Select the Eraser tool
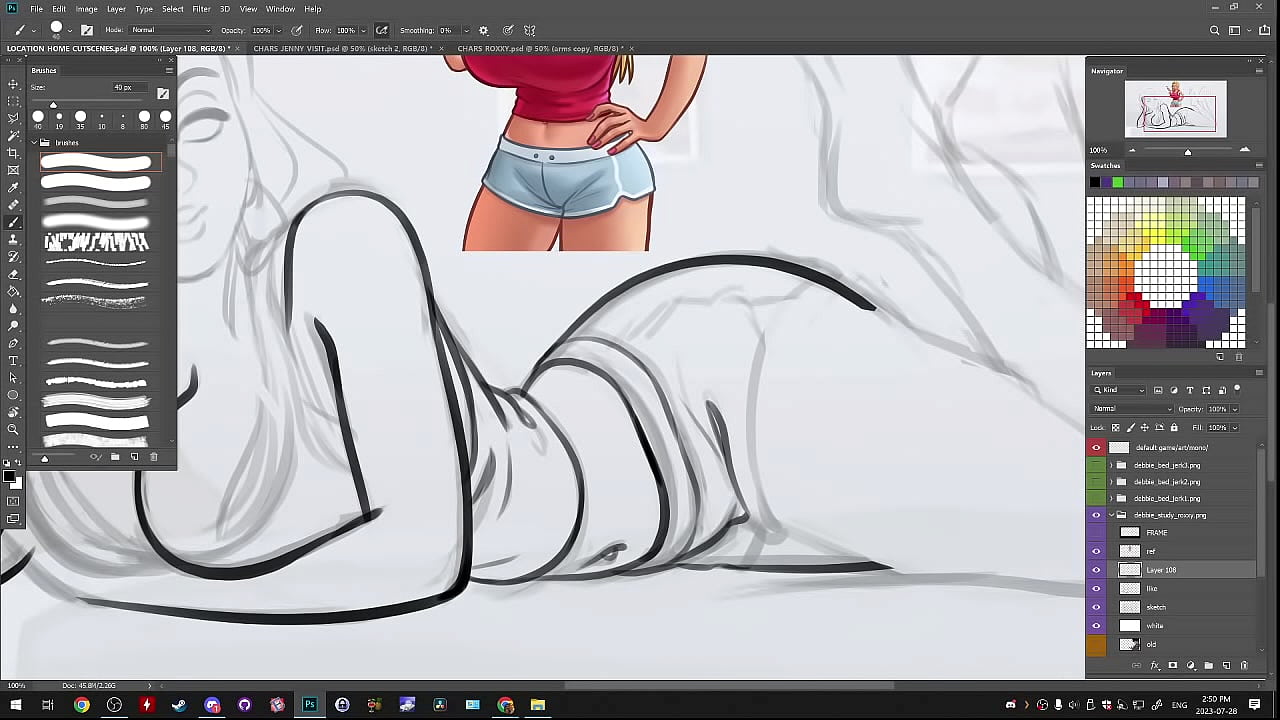Screen dimensions: 1280x720 pos(13,274)
